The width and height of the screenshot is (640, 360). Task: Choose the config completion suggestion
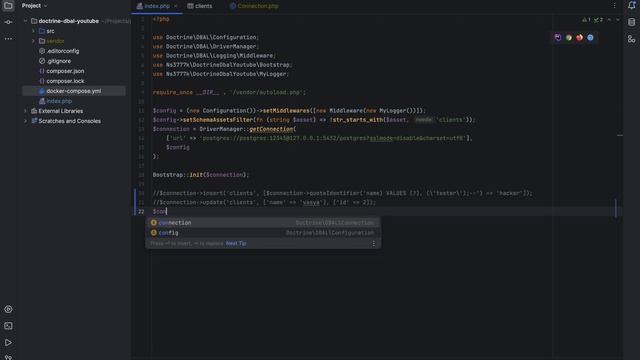263,233
